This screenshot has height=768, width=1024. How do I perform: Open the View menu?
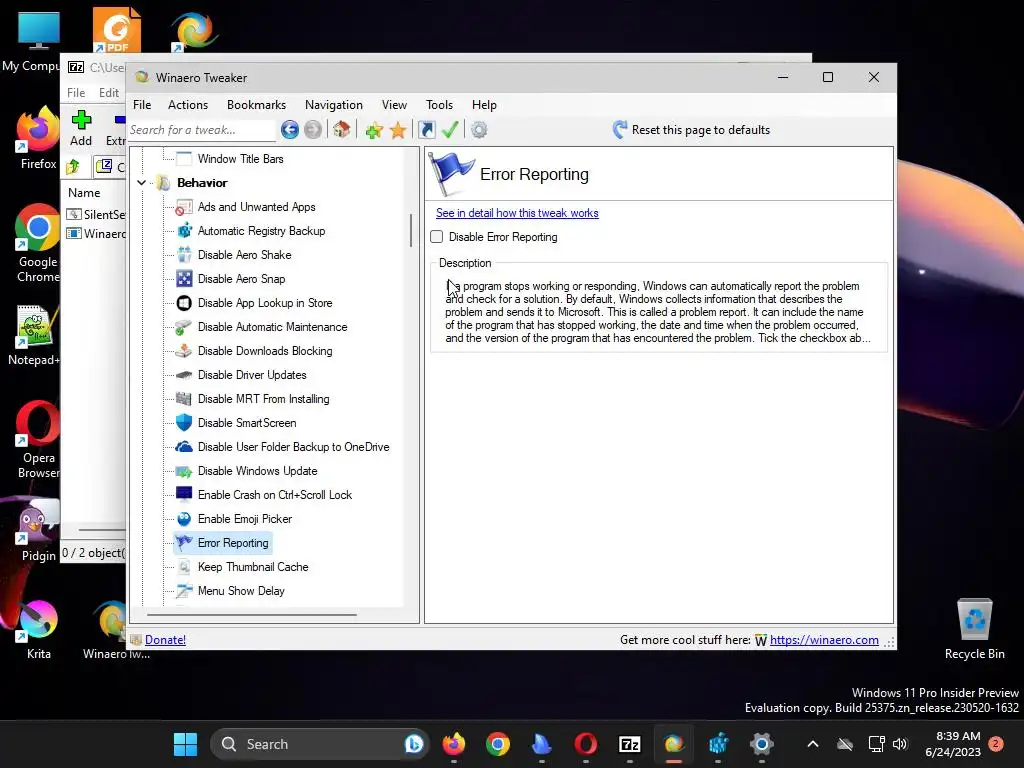pos(394,104)
